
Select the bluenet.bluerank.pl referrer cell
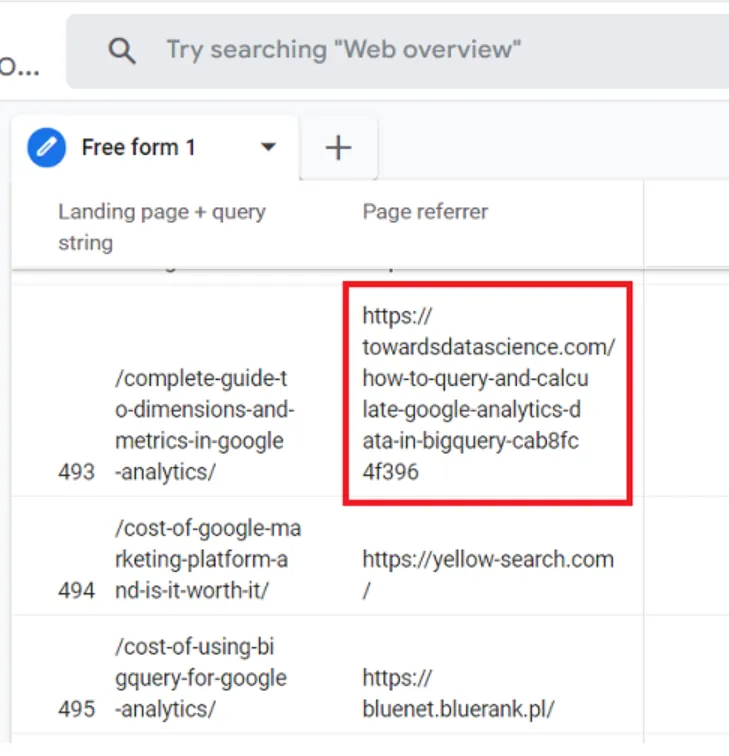pos(457,692)
